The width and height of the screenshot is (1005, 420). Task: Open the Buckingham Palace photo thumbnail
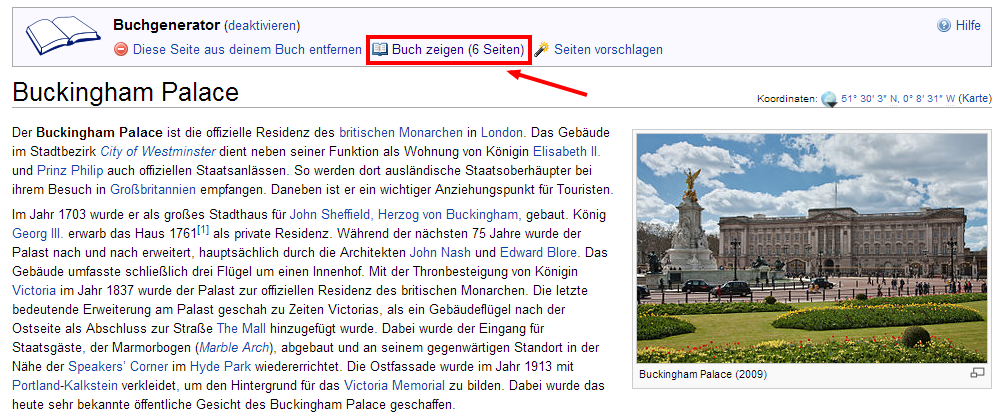point(812,248)
